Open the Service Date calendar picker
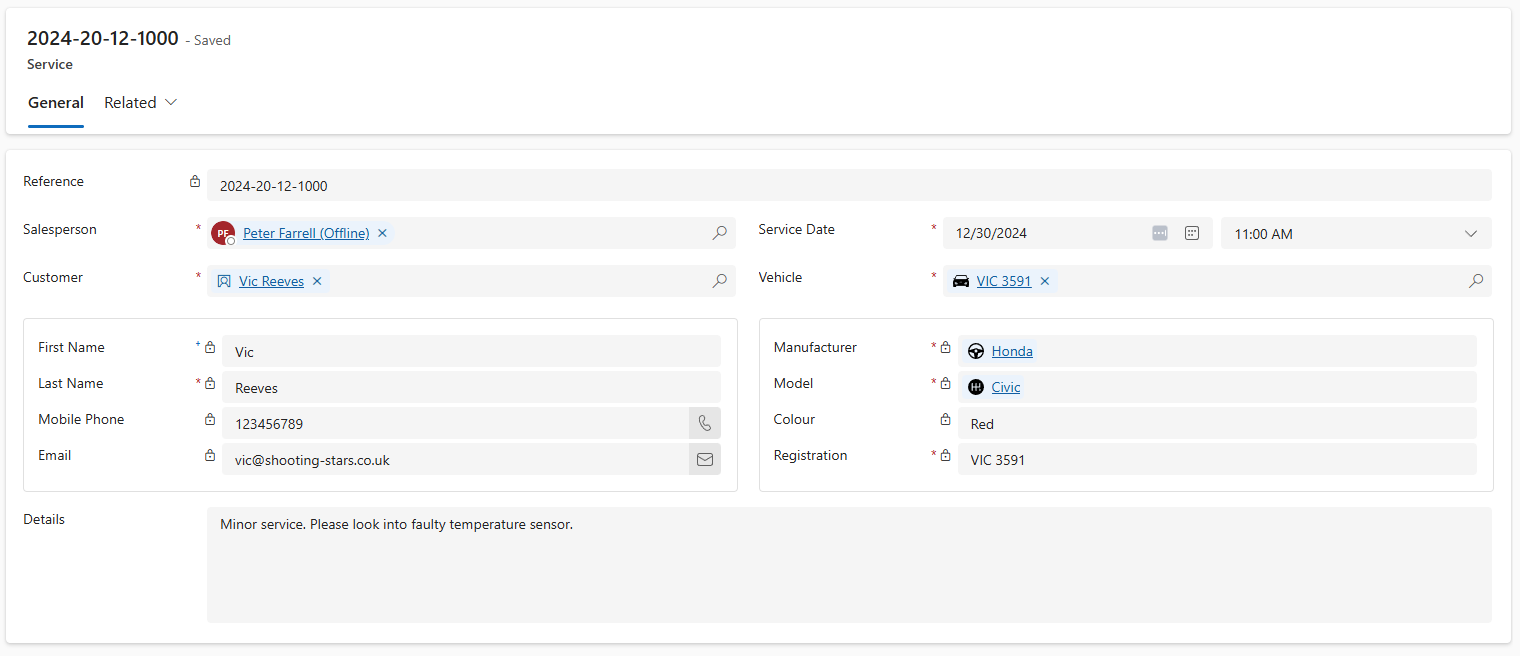This screenshot has width=1520, height=656. pyautogui.click(x=1159, y=232)
